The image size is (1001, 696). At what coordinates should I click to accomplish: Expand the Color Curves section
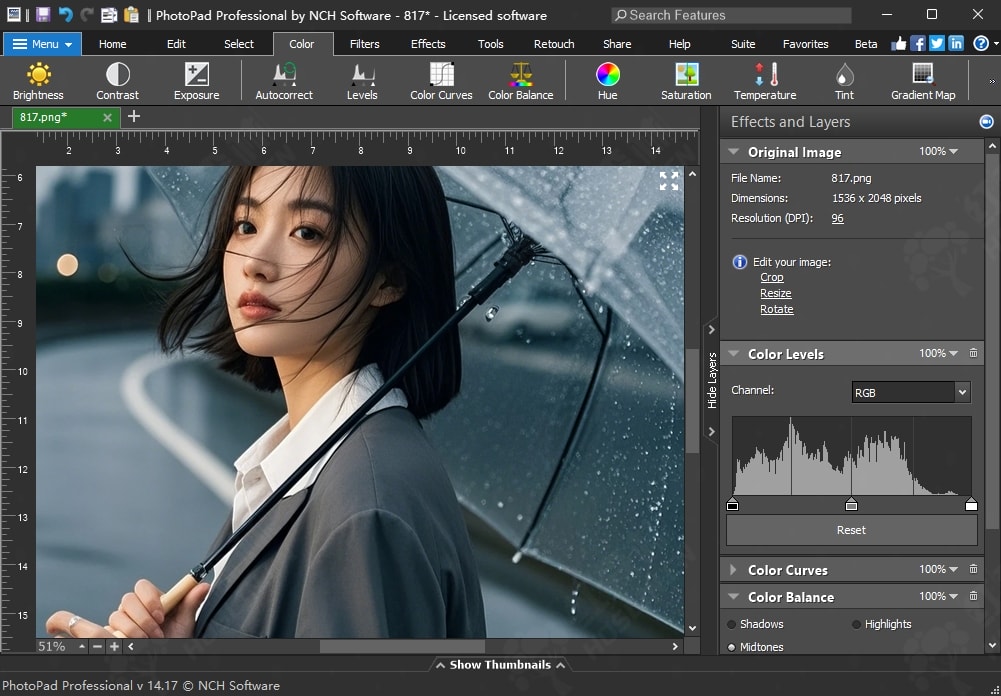point(733,570)
